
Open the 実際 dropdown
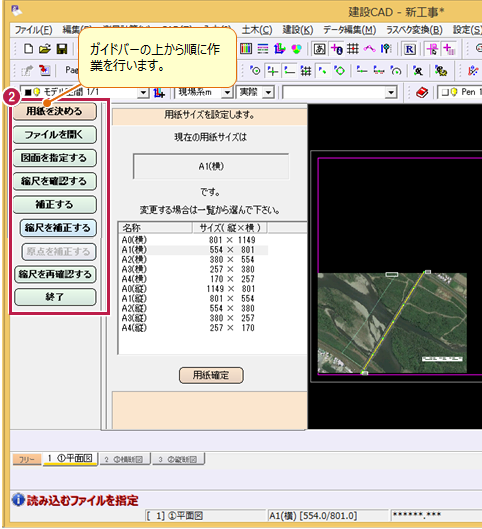pos(268,92)
